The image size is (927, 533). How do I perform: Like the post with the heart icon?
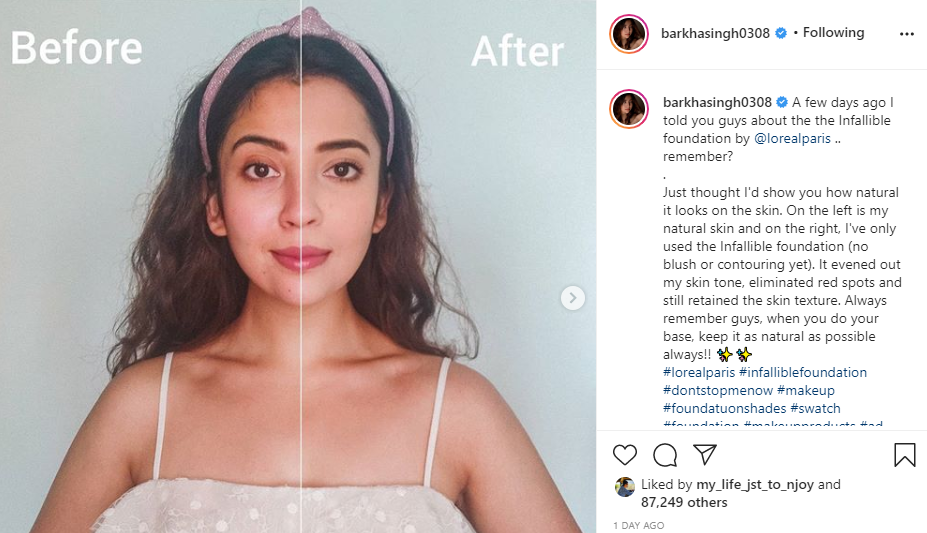pyautogui.click(x=625, y=455)
